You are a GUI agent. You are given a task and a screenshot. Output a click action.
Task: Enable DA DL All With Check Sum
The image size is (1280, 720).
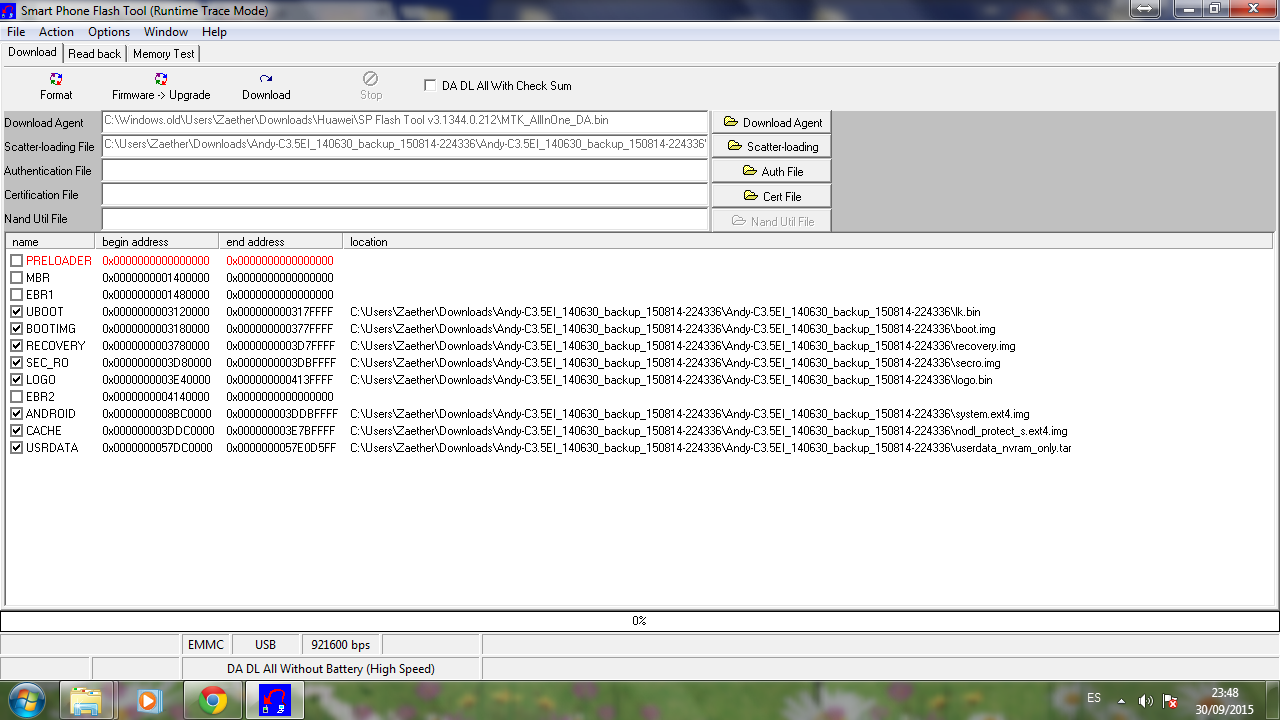point(430,86)
